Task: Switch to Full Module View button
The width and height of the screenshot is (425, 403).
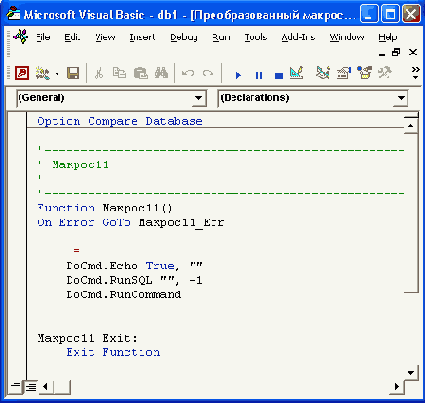Action: coord(31,387)
